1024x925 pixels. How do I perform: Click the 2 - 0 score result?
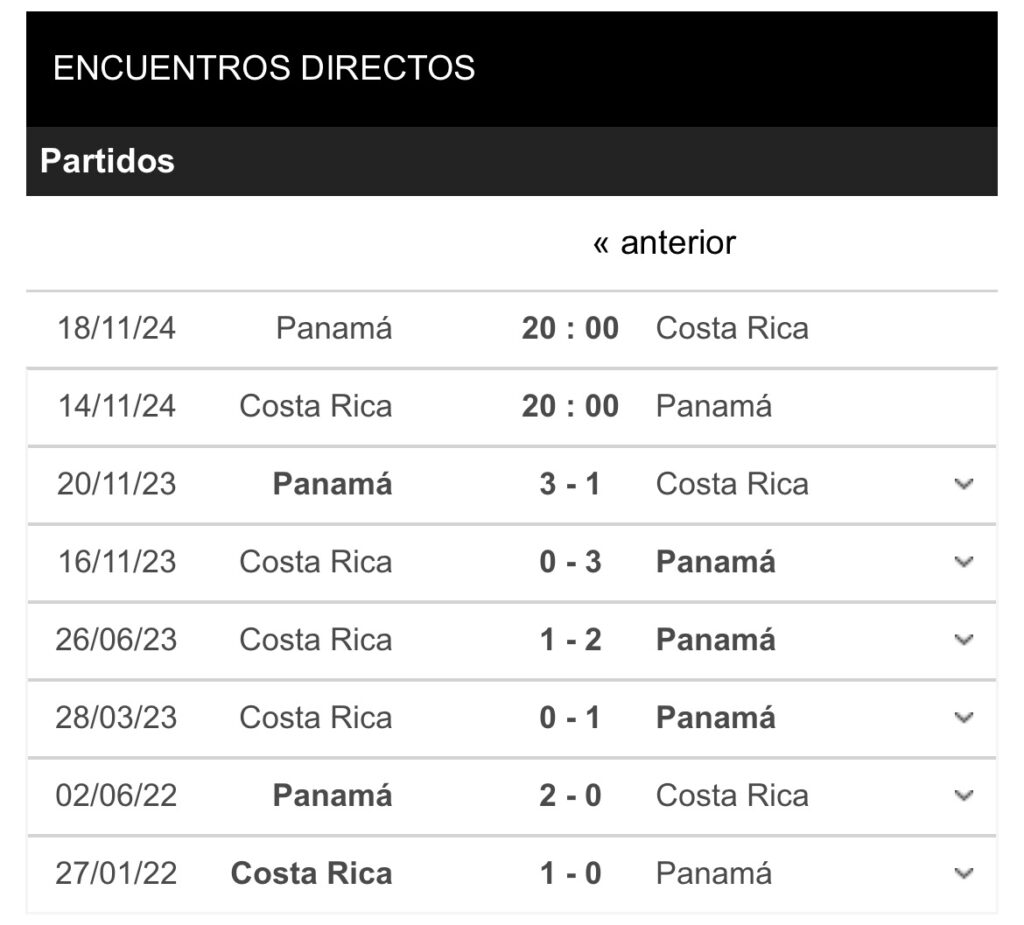tap(570, 796)
